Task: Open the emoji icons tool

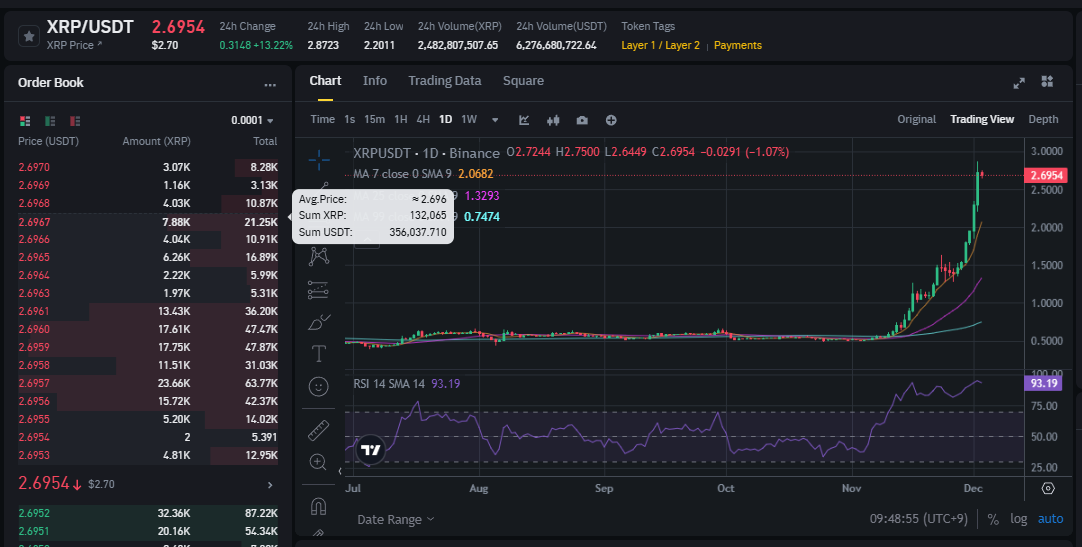Action: tap(319, 386)
